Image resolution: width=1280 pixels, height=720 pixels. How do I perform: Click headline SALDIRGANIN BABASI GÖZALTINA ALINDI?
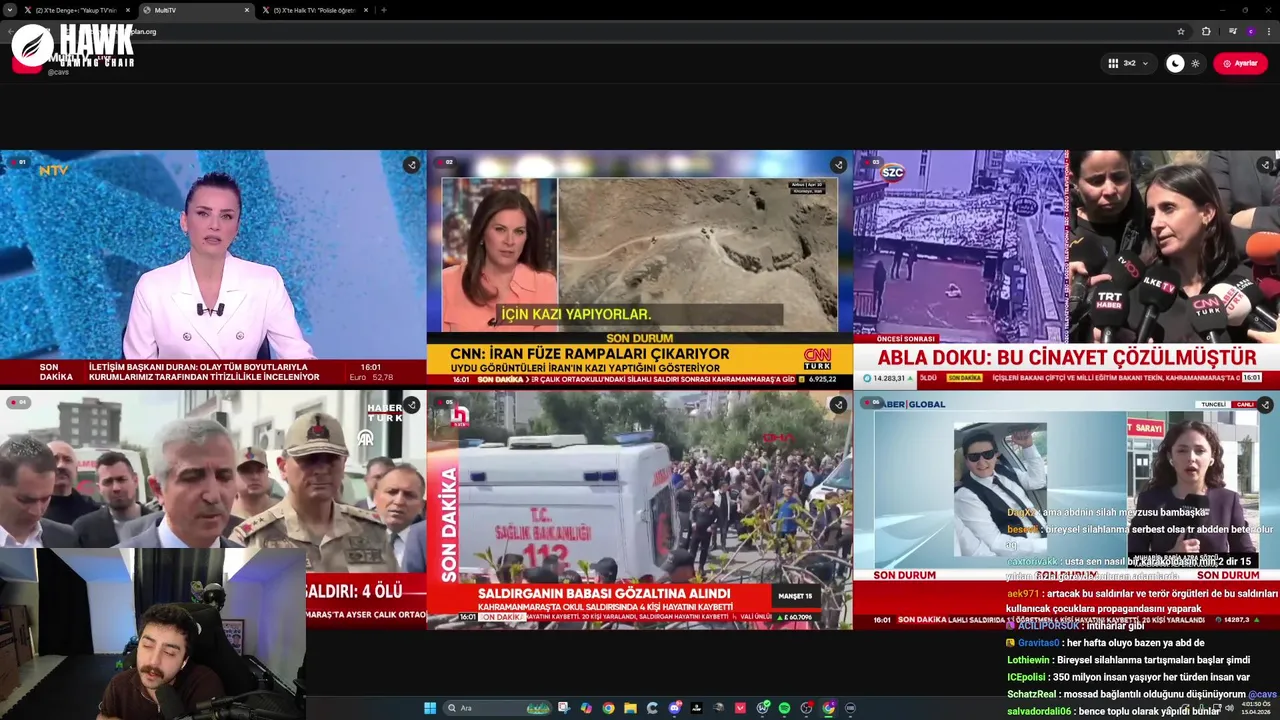point(604,593)
